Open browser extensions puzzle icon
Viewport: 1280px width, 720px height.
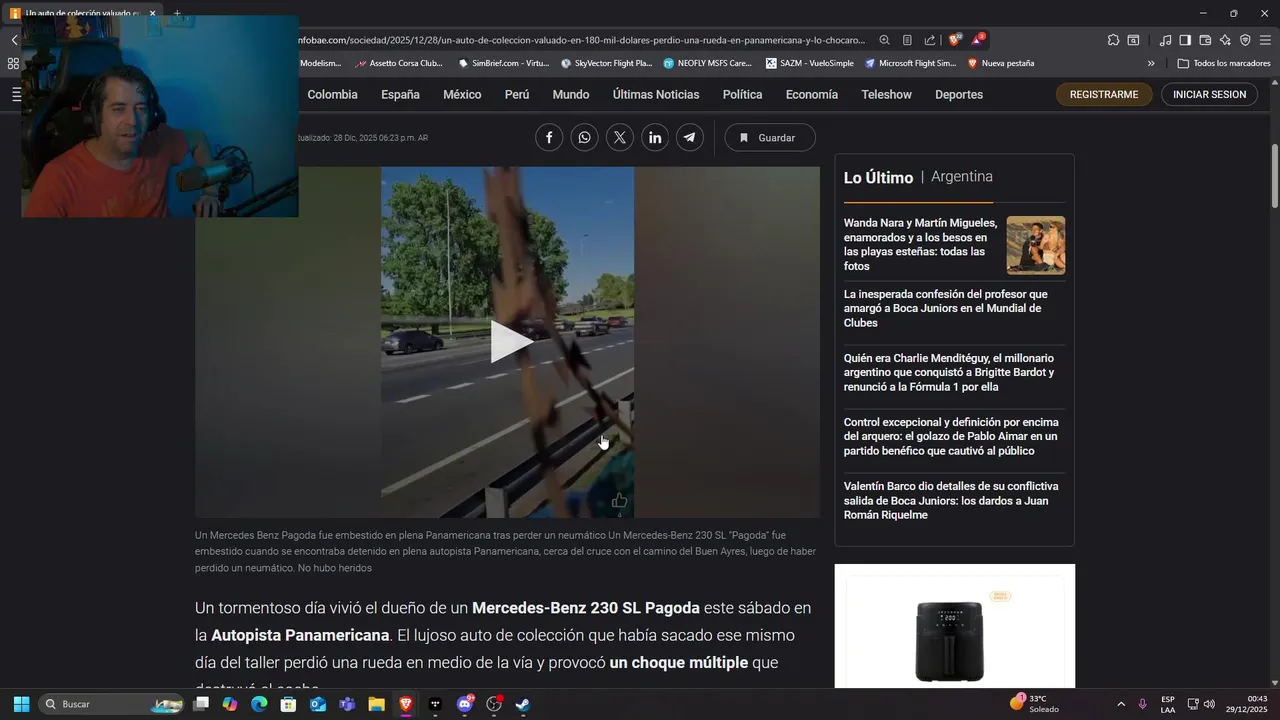(1113, 40)
